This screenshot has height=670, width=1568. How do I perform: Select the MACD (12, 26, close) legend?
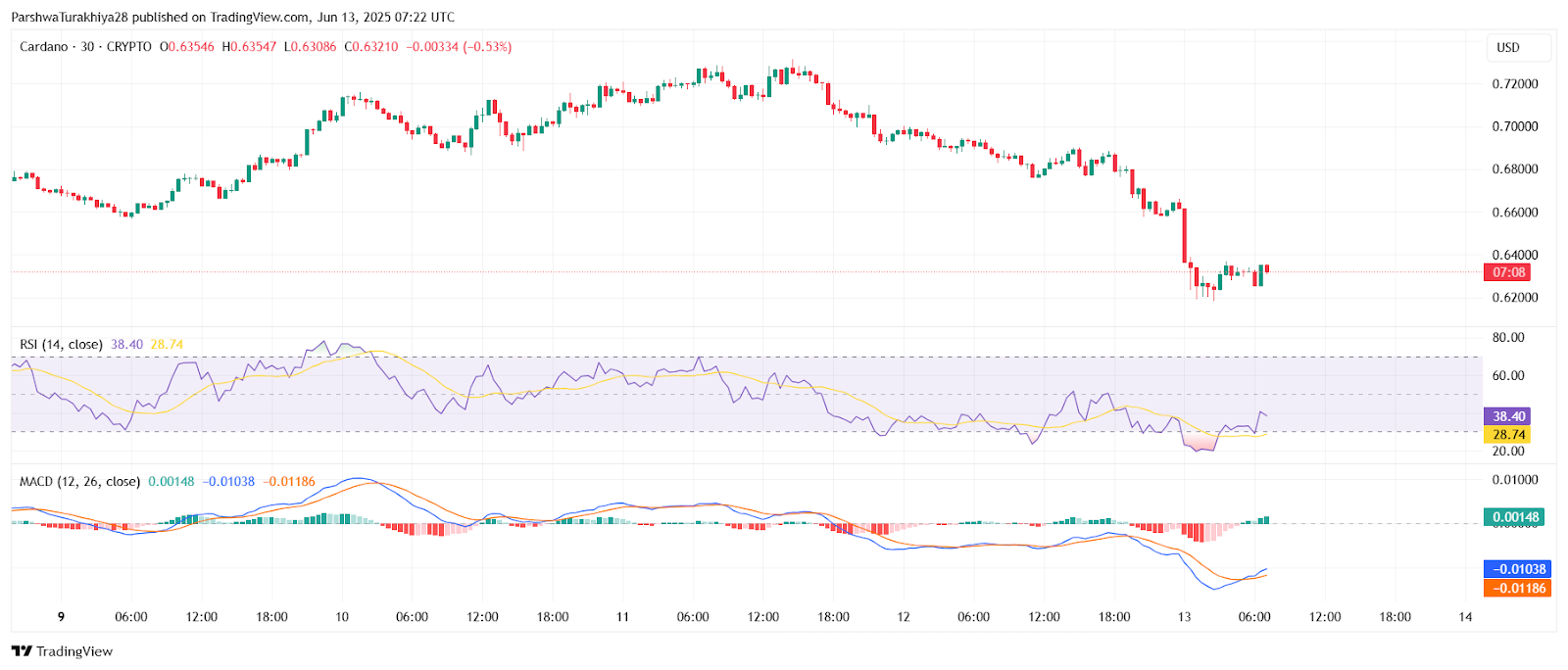point(79,482)
